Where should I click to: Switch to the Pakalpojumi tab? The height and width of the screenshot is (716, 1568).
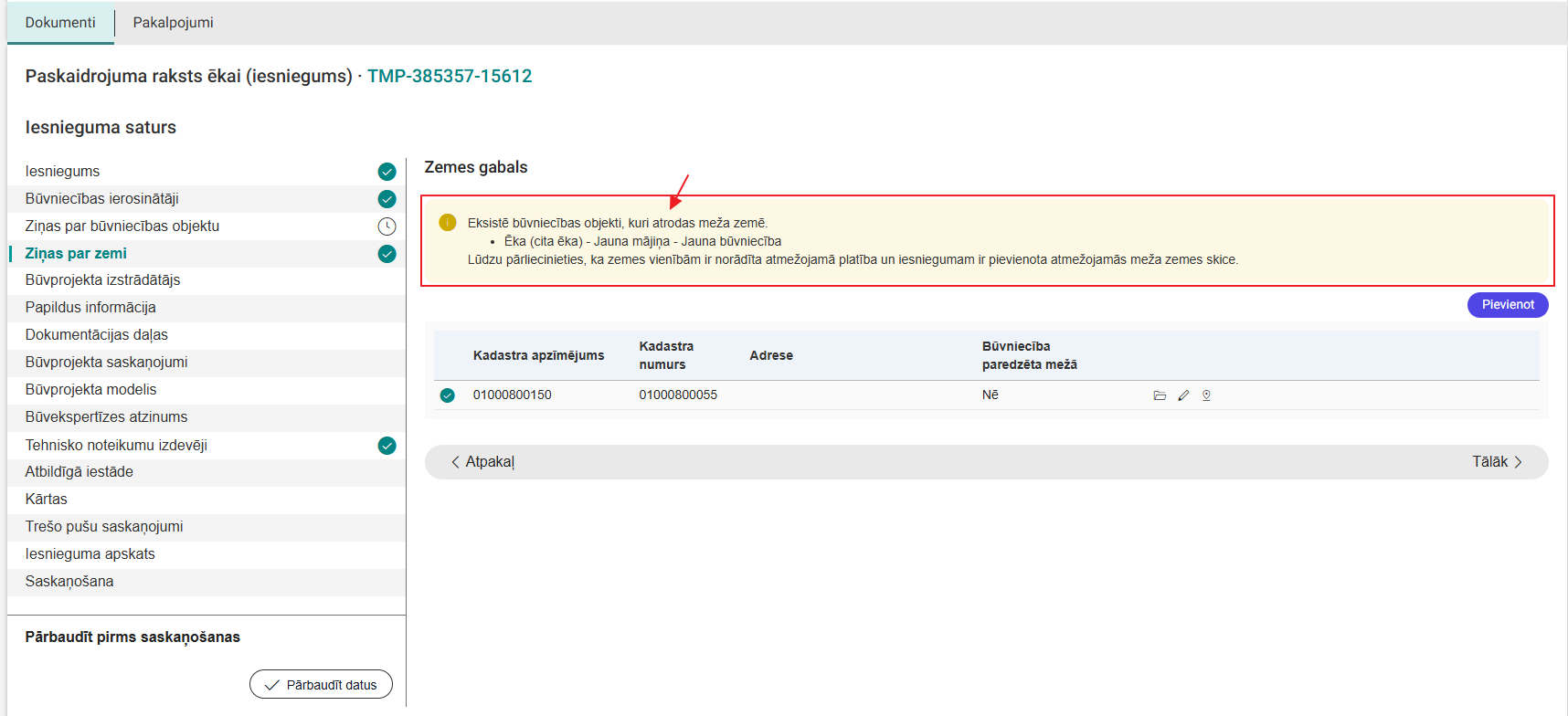[173, 23]
